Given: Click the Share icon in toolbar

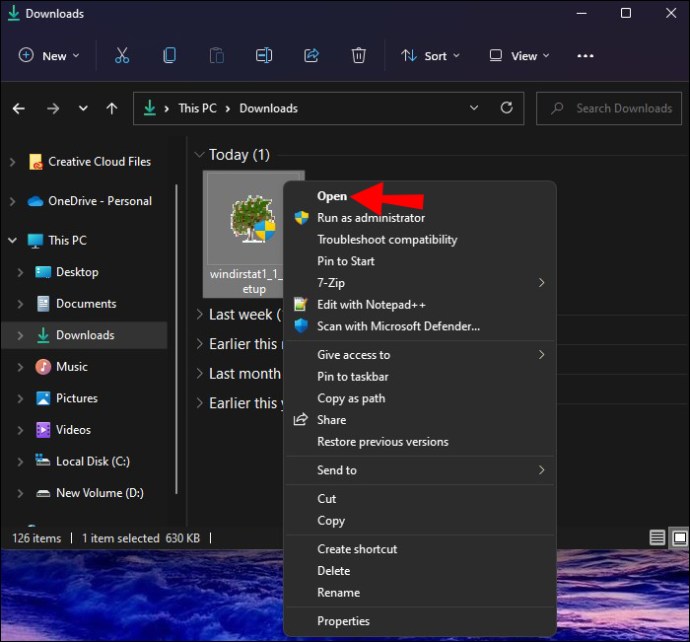Looking at the screenshot, I should 311,56.
